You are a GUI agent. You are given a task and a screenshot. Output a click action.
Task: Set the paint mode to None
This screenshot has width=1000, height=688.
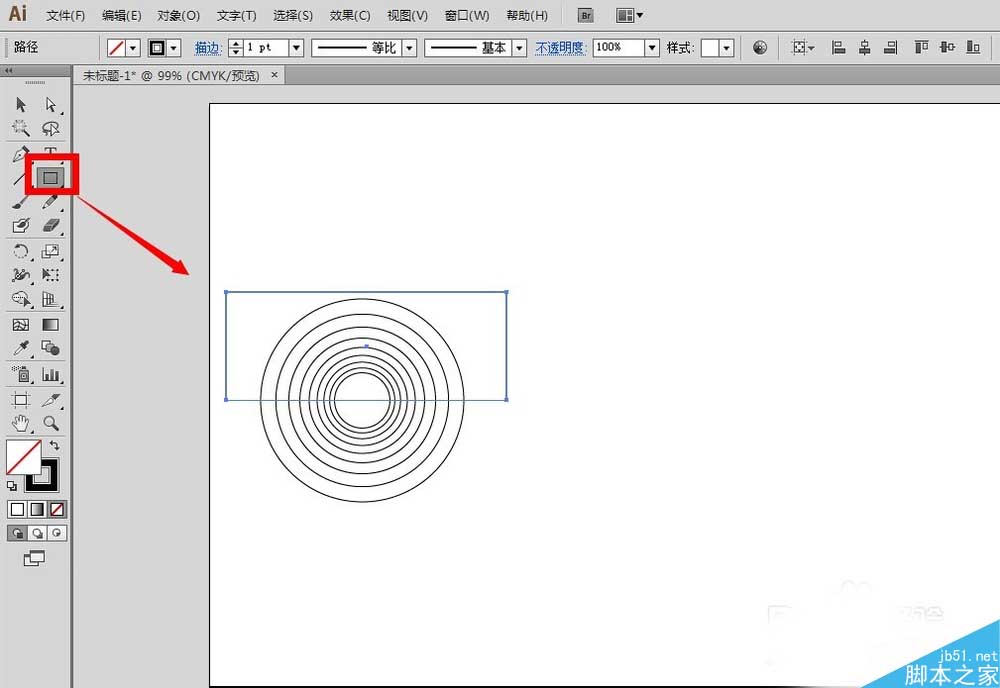pyautogui.click(x=57, y=509)
